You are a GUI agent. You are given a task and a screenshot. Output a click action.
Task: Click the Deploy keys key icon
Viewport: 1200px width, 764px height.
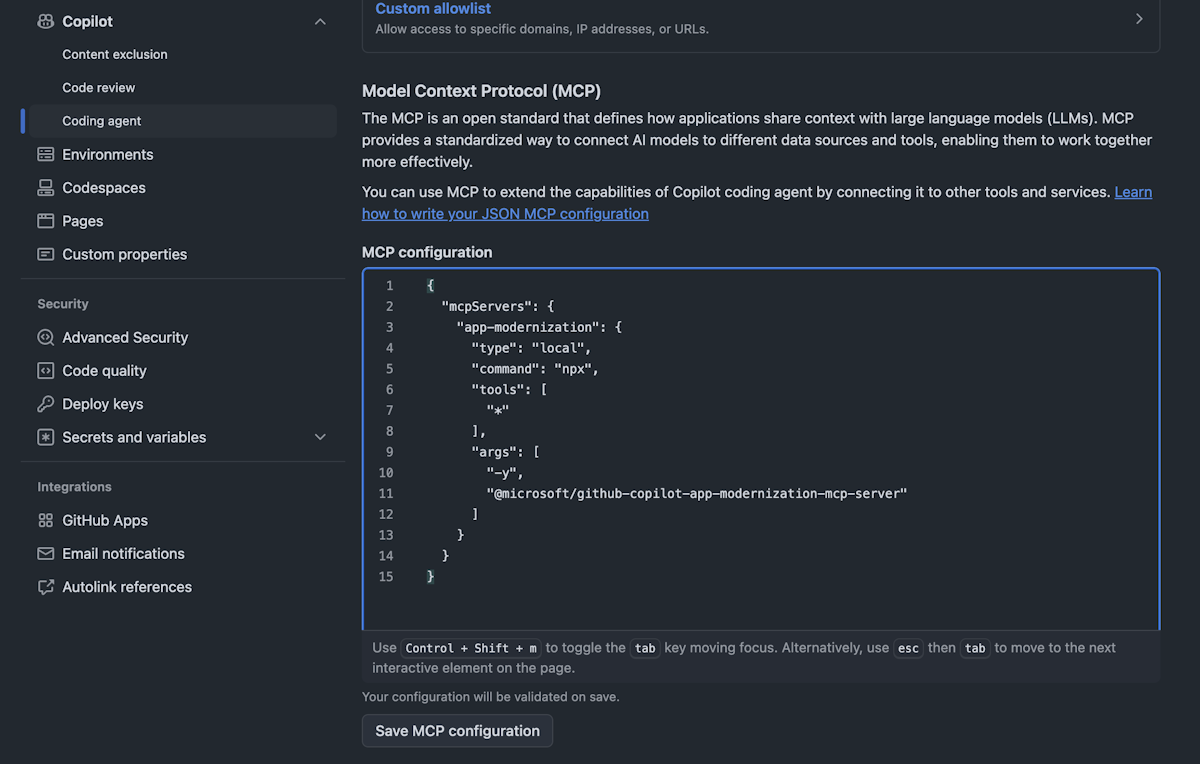[x=45, y=404]
